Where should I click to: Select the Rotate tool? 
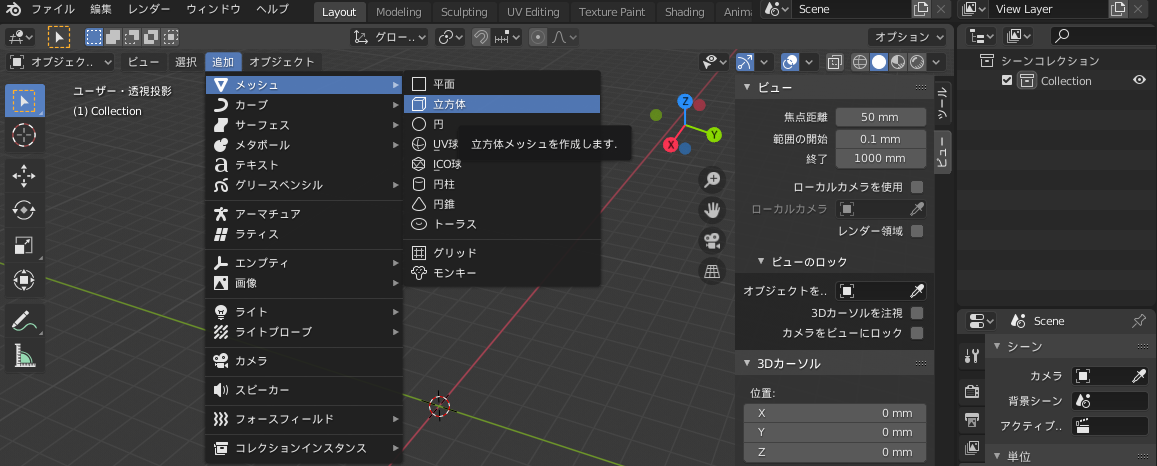[24, 211]
